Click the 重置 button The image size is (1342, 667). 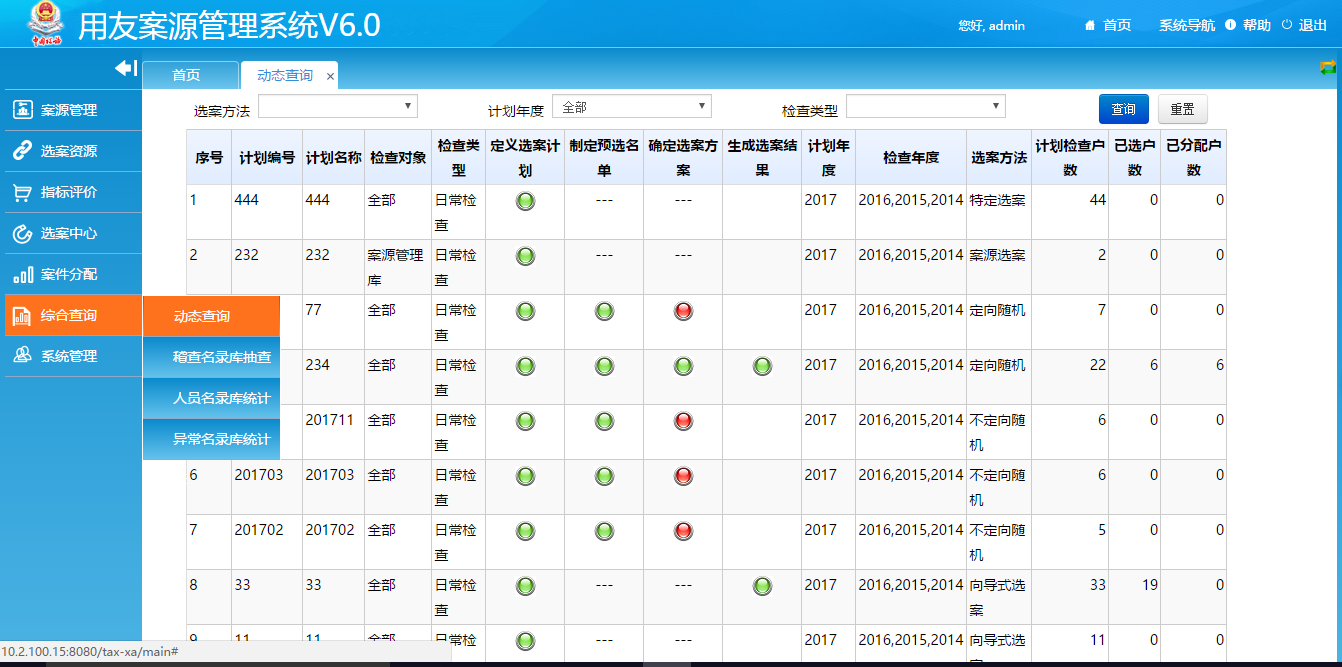[x=1183, y=109]
